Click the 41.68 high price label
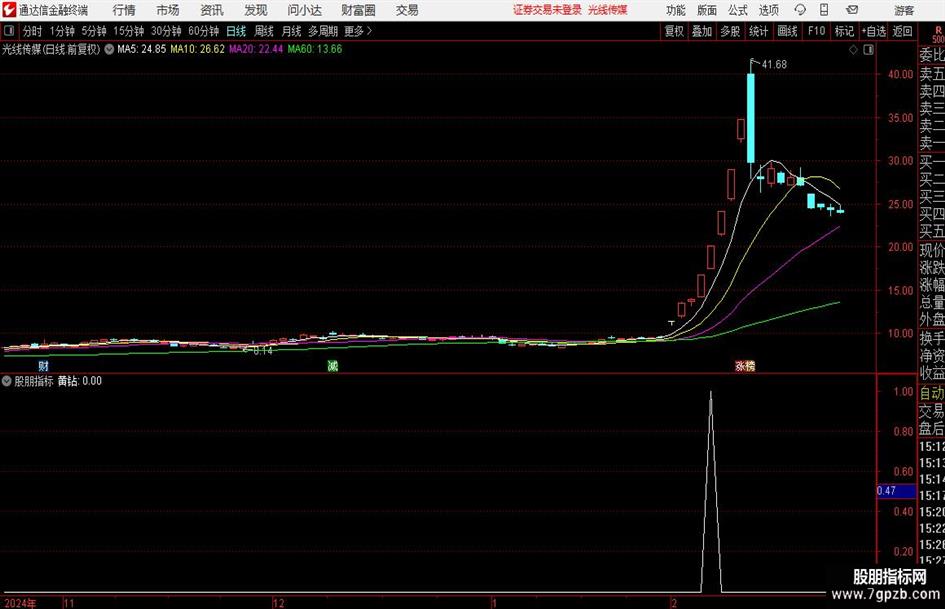This screenshot has width=945, height=609. click(x=774, y=65)
